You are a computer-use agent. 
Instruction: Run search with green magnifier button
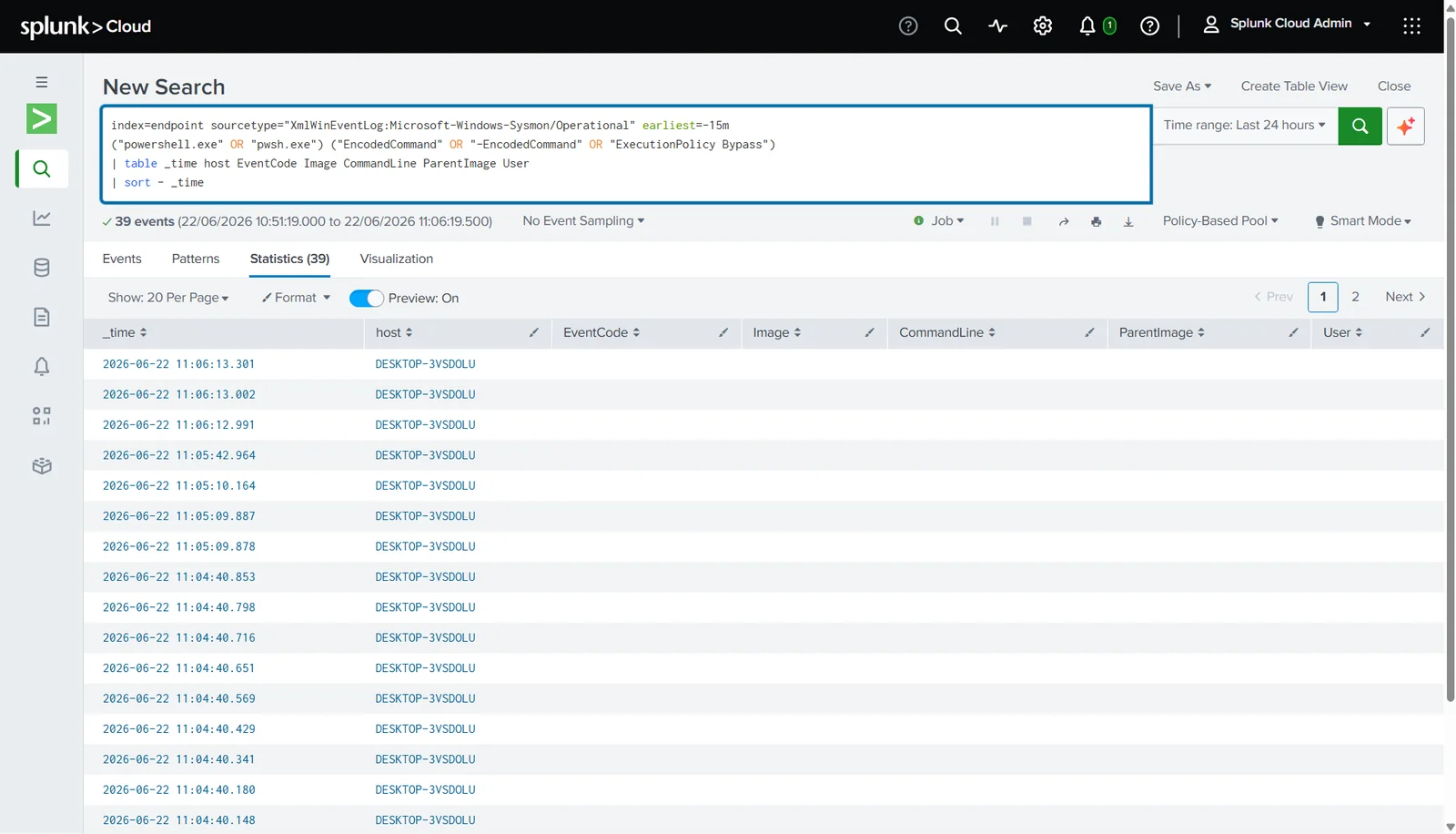tap(1360, 126)
